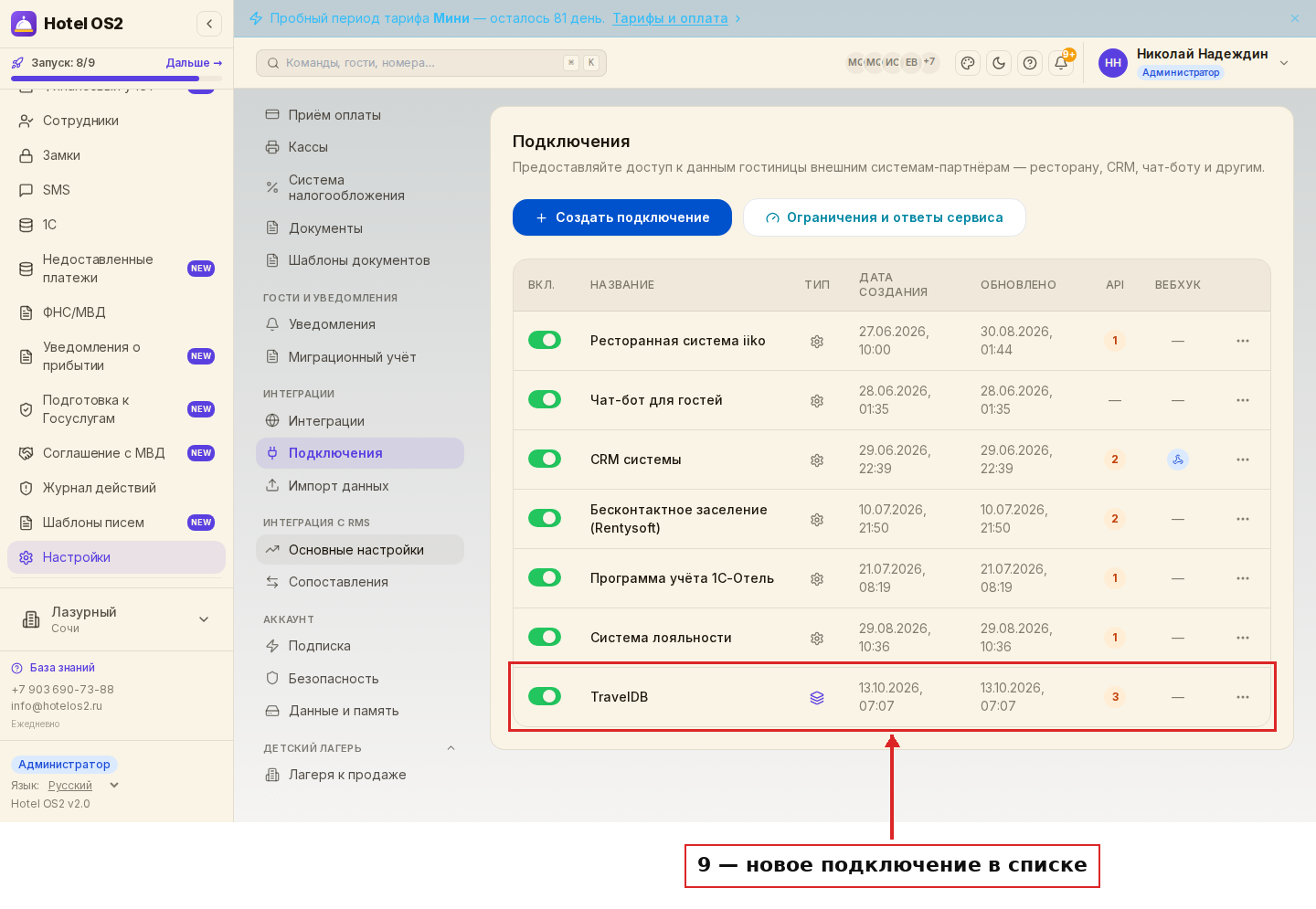The height and width of the screenshot is (909, 1316).
Task: Click the Запуск 8/9 progress bar
Action: [116, 79]
